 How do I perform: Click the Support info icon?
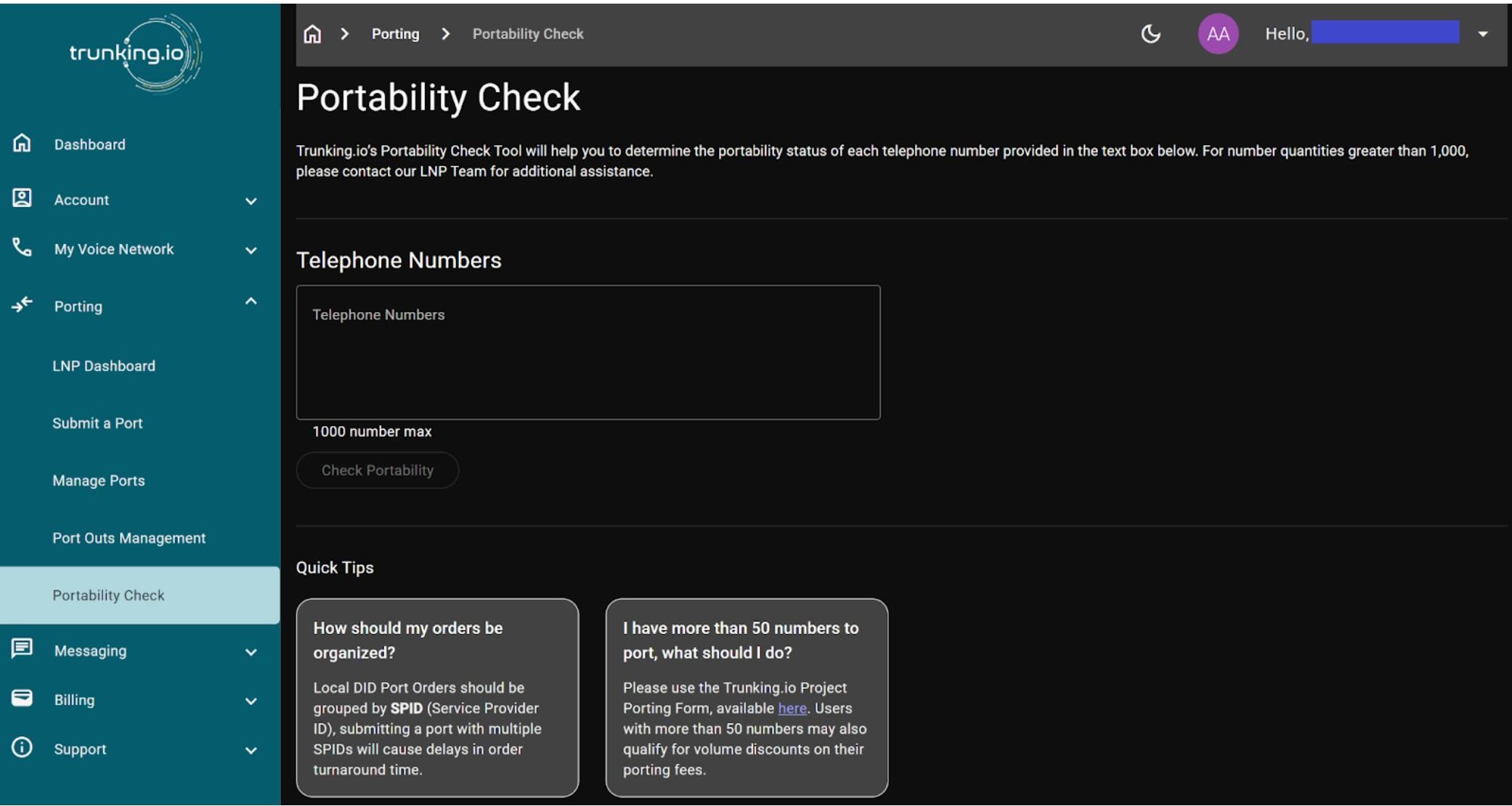pyautogui.click(x=23, y=747)
